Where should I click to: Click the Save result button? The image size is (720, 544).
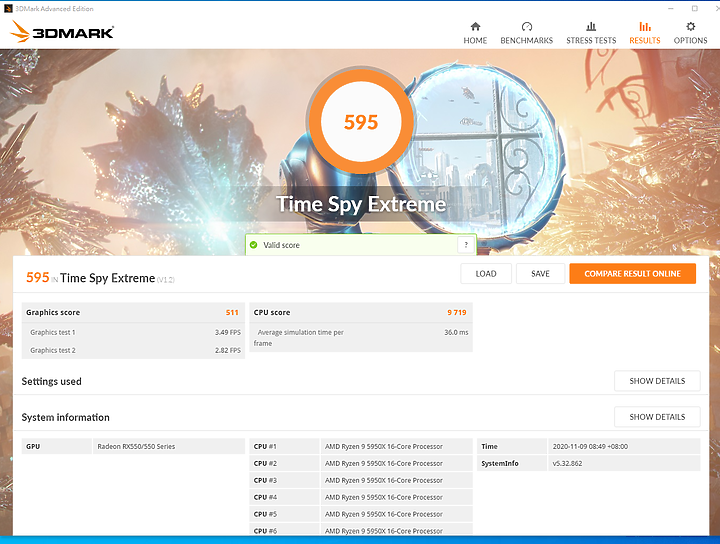[540, 274]
